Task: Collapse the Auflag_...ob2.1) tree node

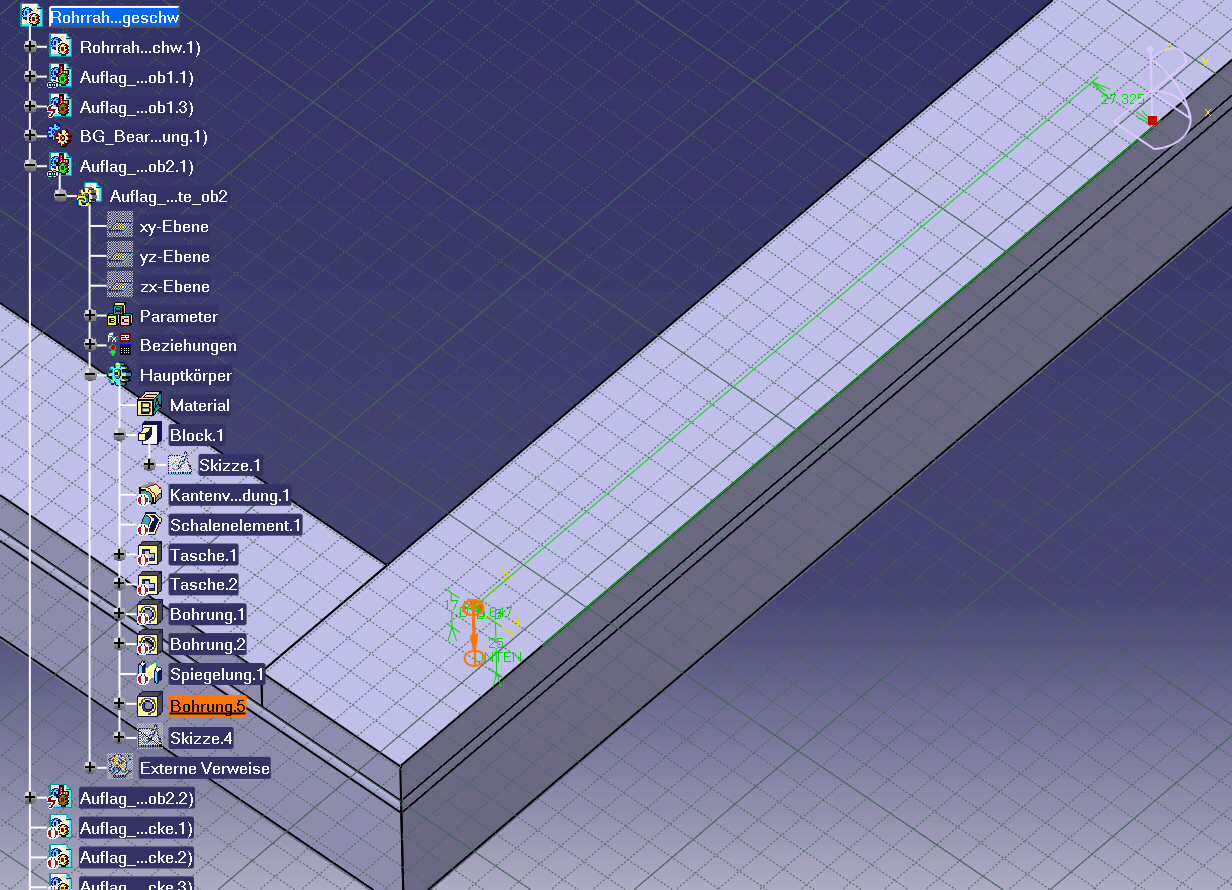Action: pyautogui.click(x=30, y=166)
